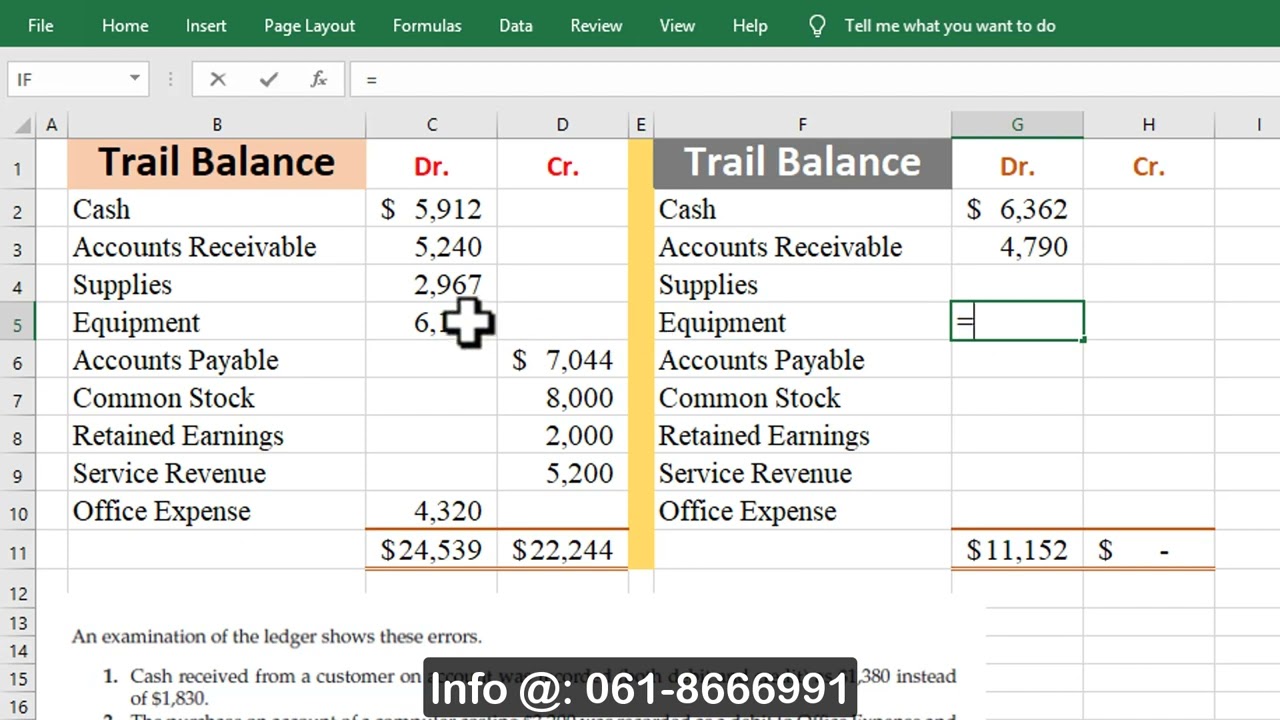Open the Formulas ribbon tab
Viewport: 1280px width, 720px height.
[x=427, y=26]
